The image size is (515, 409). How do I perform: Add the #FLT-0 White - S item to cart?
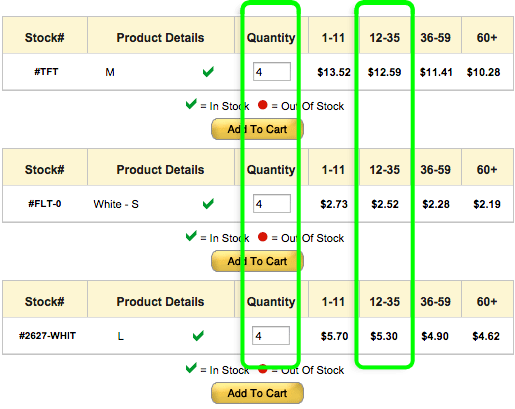pyautogui.click(x=257, y=261)
